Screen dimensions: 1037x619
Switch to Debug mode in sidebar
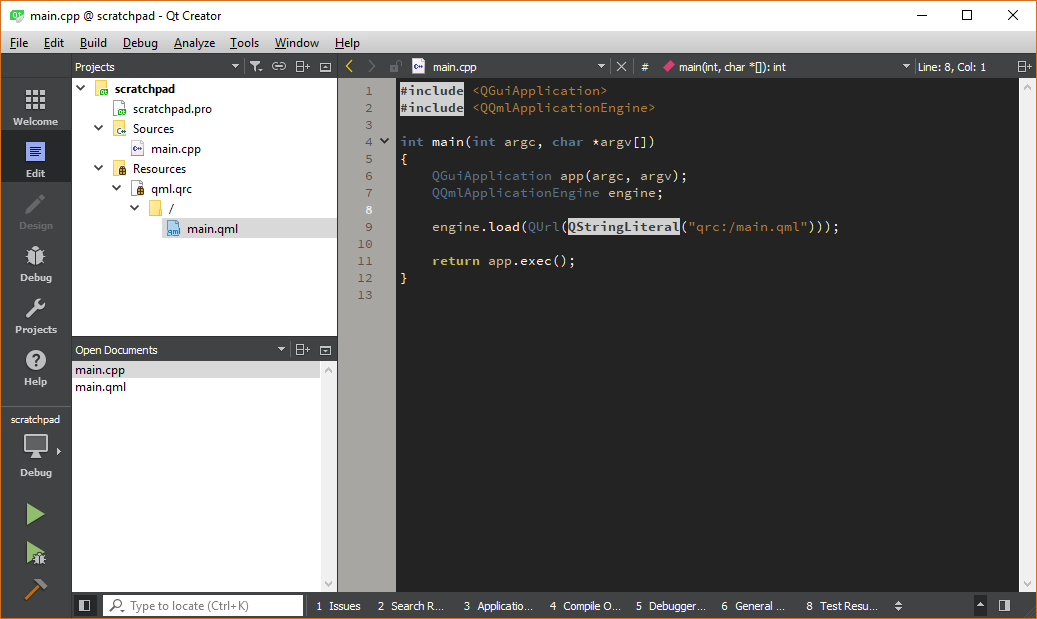35,264
